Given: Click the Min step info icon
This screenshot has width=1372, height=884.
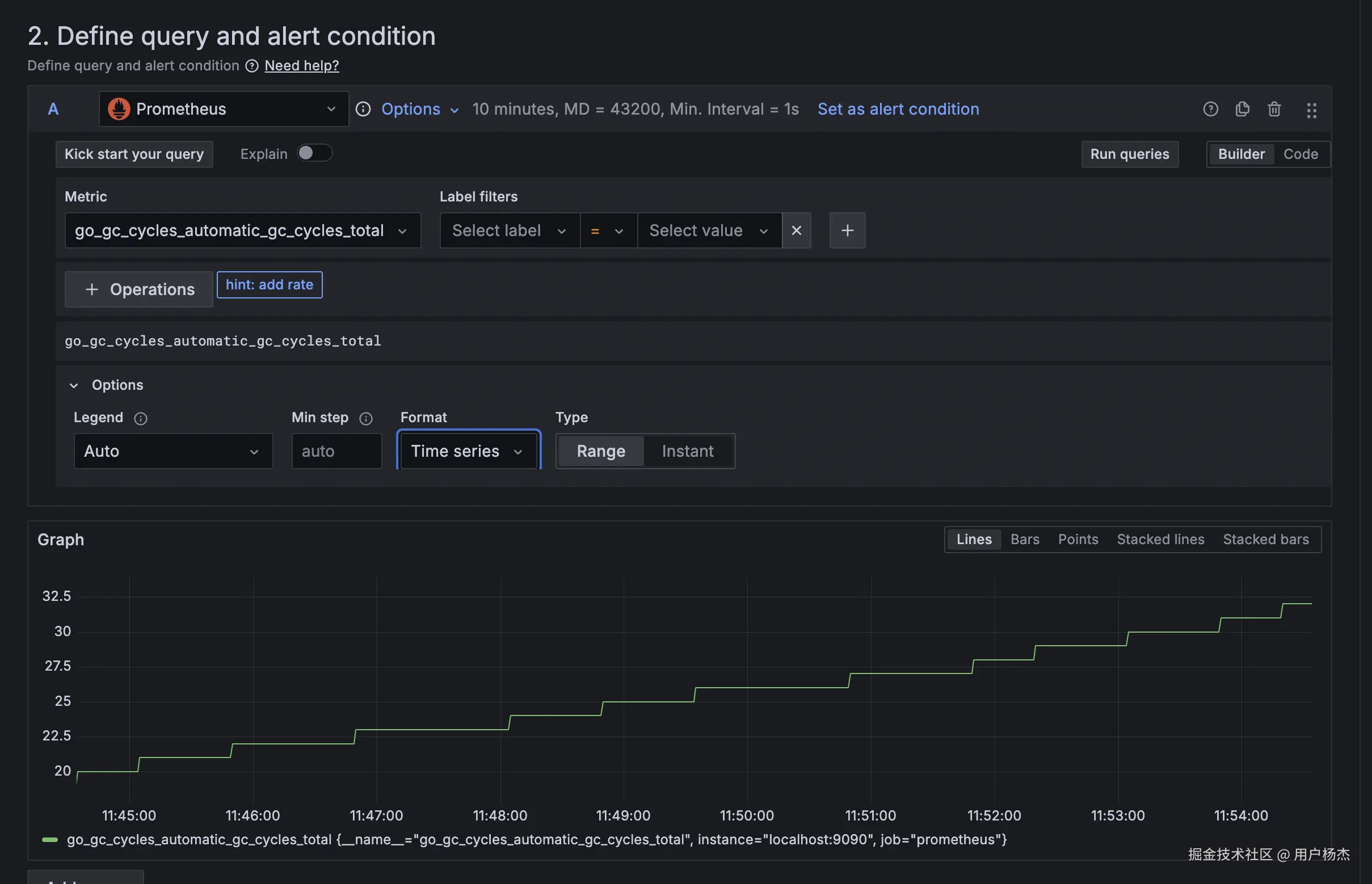Looking at the screenshot, I should [x=365, y=419].
